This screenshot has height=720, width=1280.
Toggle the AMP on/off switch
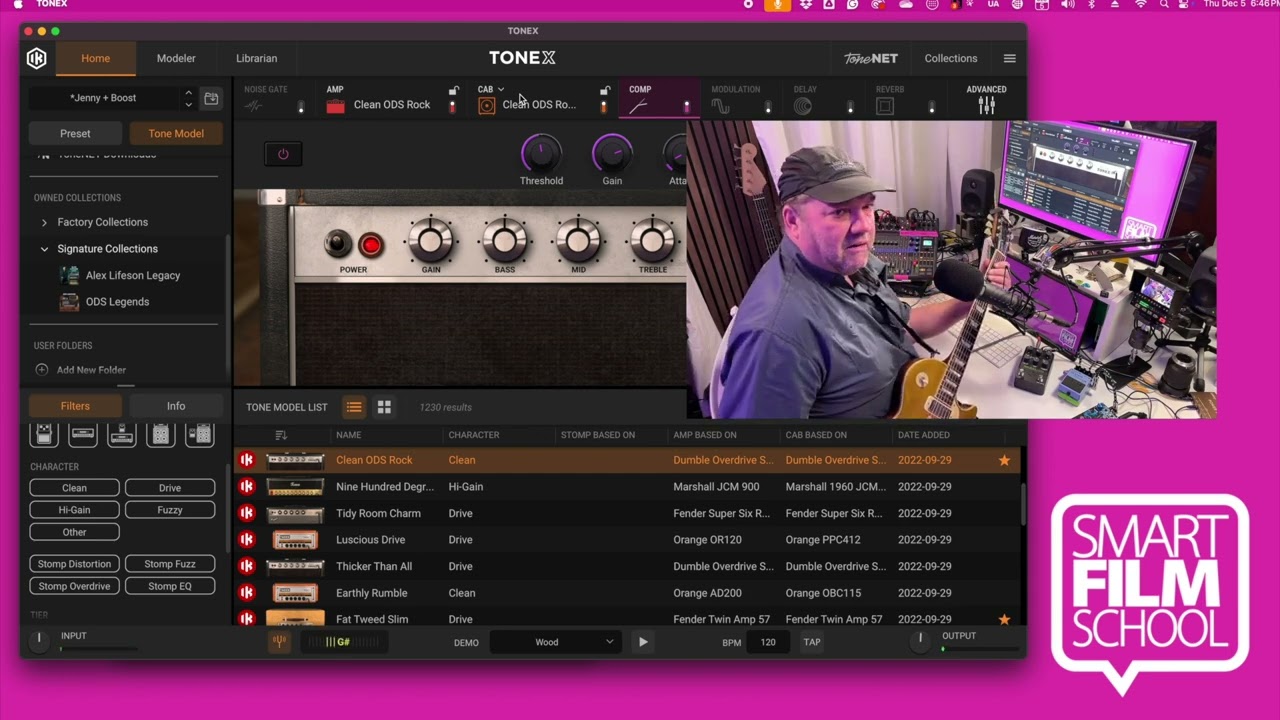(x=452, y=106)
